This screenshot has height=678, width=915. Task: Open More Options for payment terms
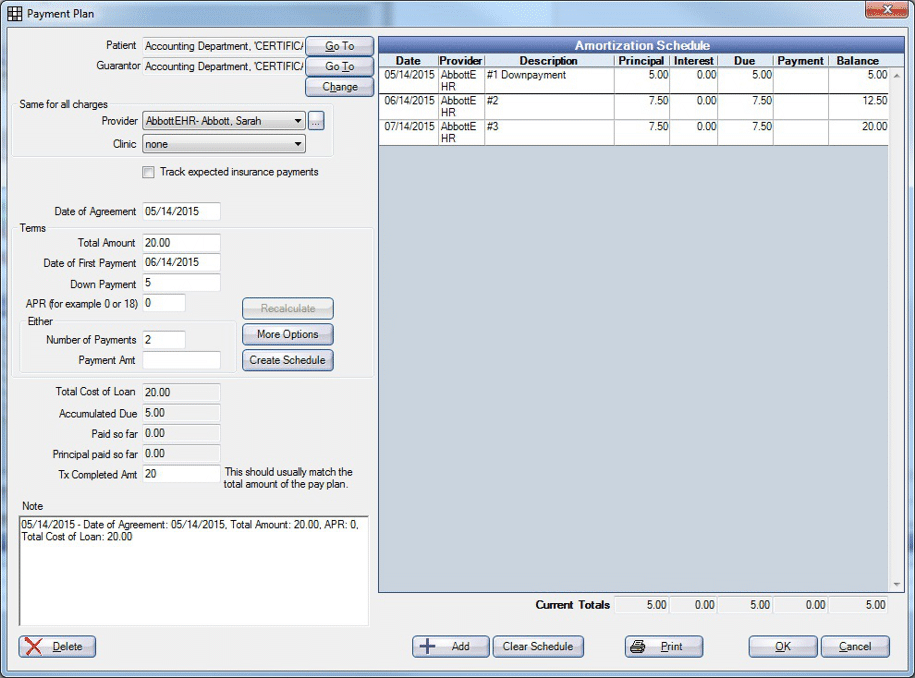(x=287, y=334)
